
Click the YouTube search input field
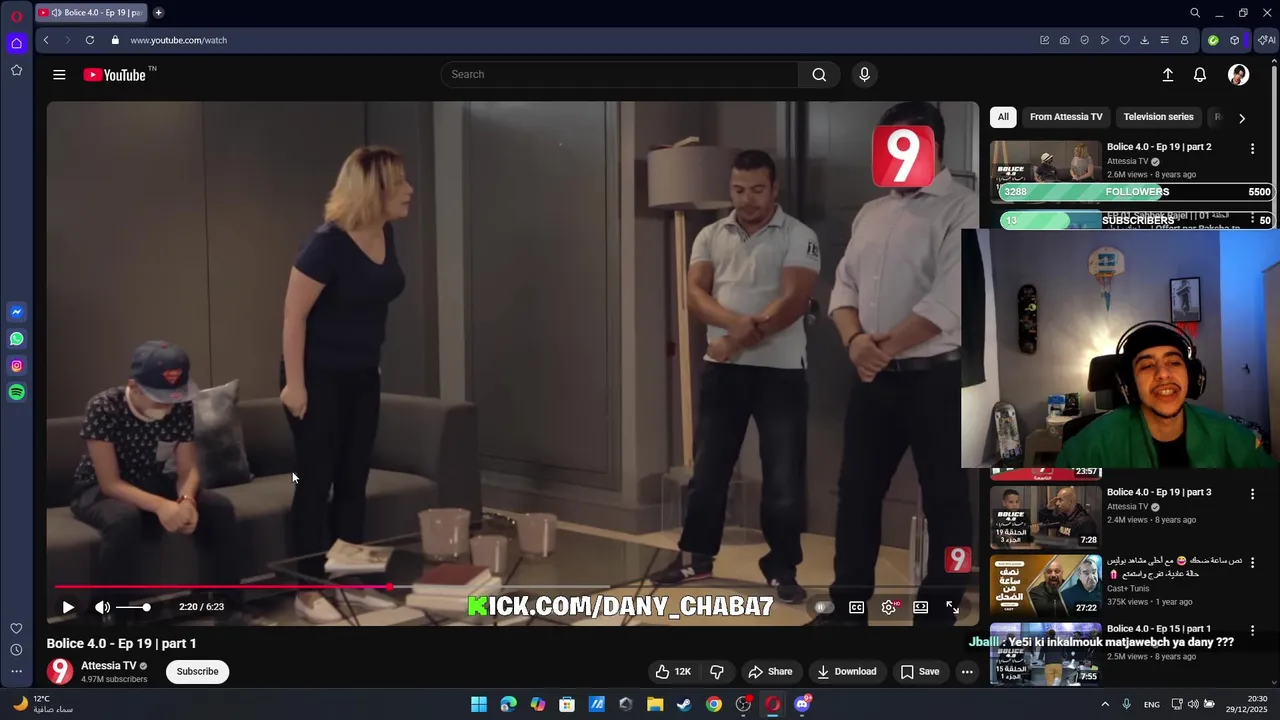click(620, 75)
